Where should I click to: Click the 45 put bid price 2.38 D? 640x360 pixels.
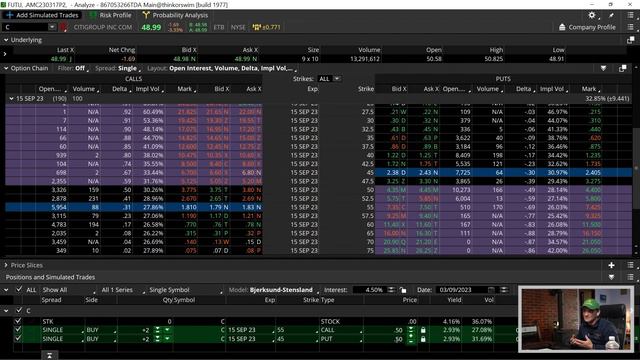[396, 172]
